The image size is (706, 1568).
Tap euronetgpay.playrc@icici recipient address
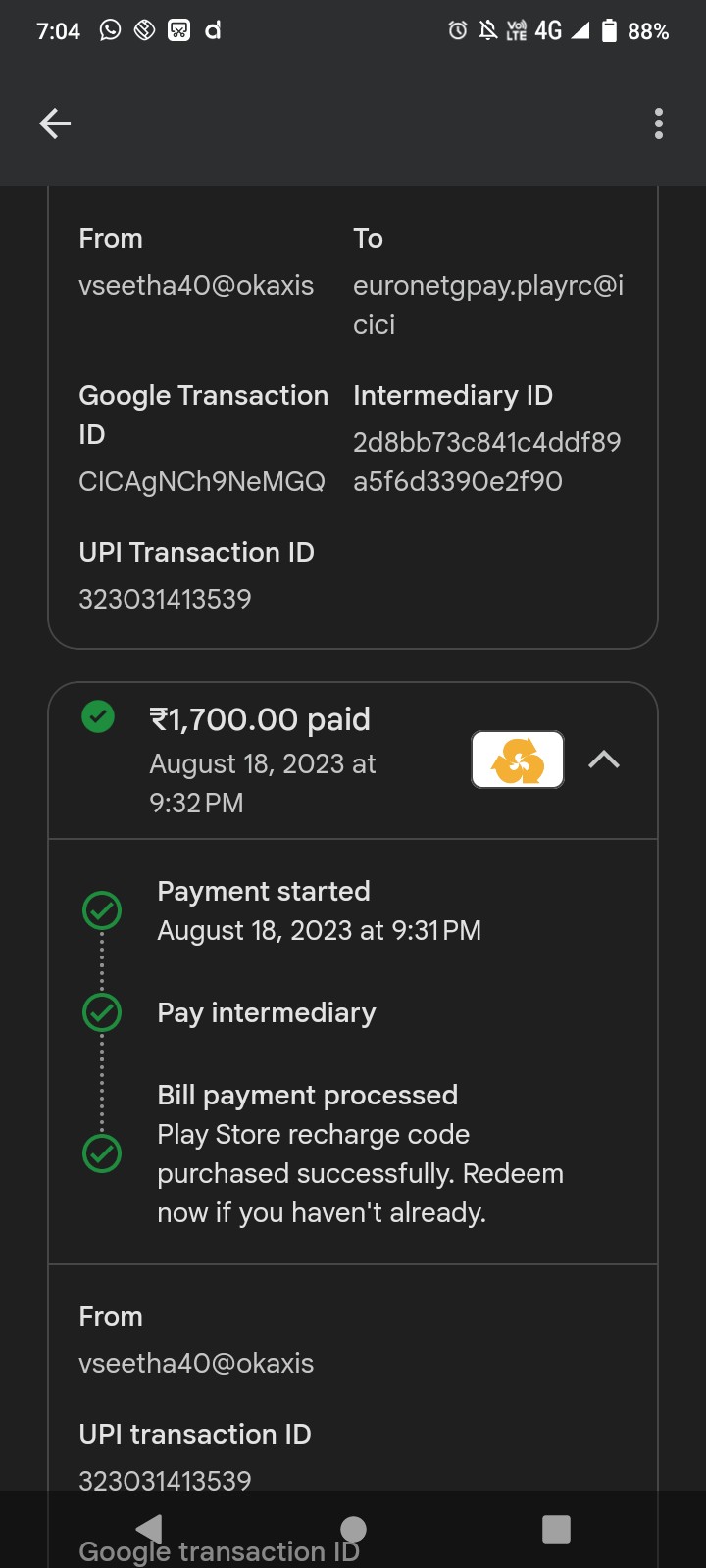point(488,305)
